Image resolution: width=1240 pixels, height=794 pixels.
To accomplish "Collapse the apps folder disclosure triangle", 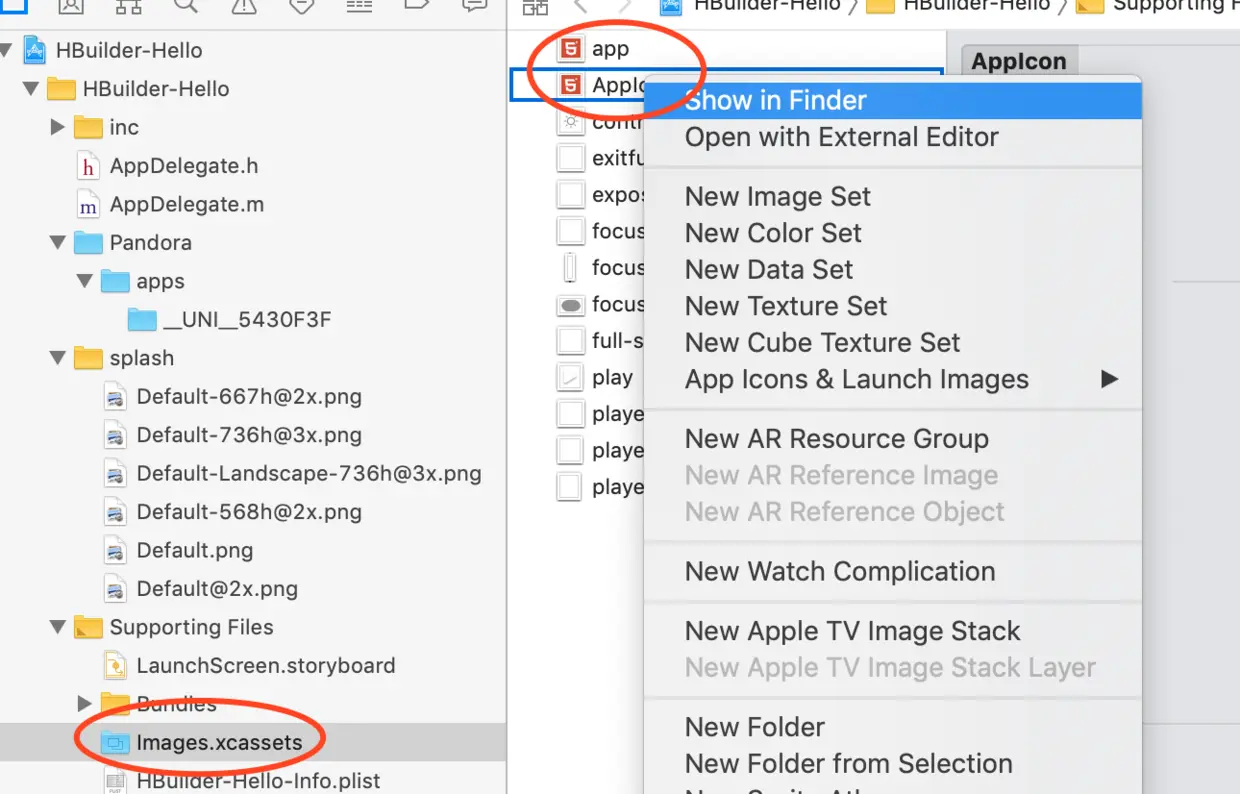I will [84, 282].
